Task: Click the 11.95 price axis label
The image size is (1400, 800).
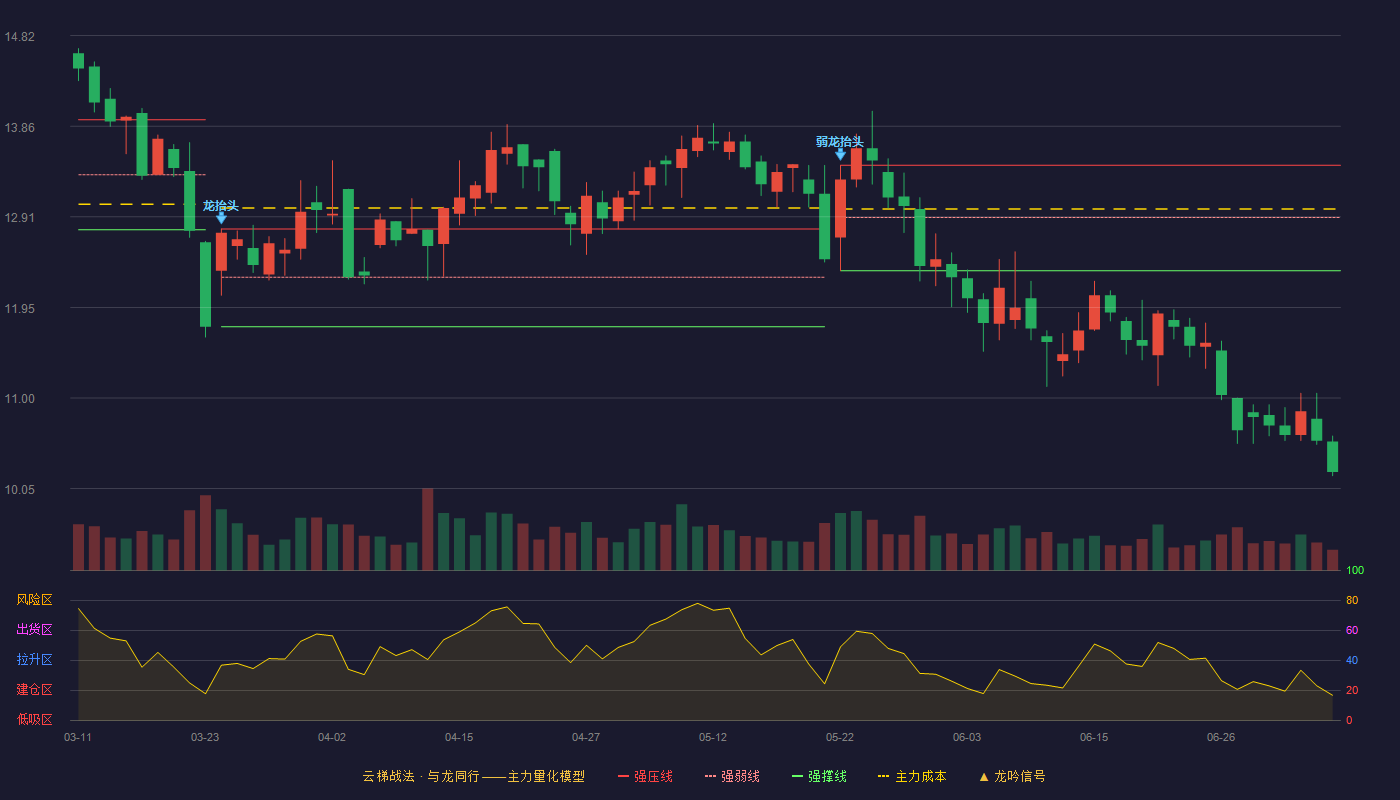Action: tap(19, 308)
